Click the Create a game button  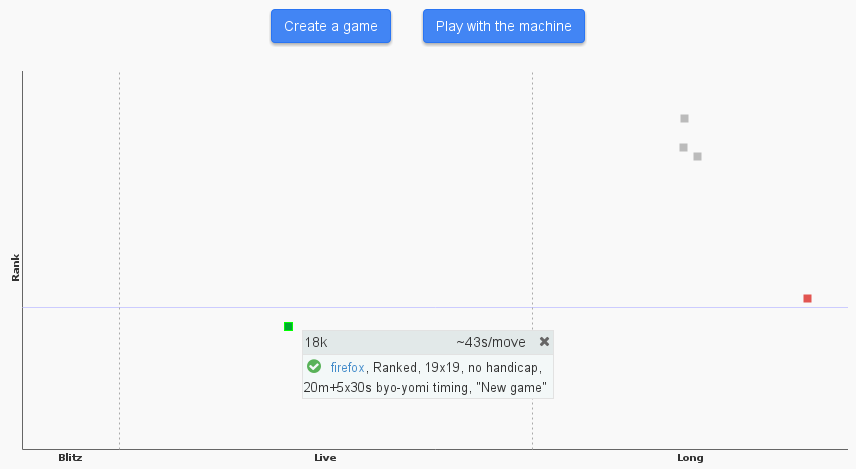331,26
